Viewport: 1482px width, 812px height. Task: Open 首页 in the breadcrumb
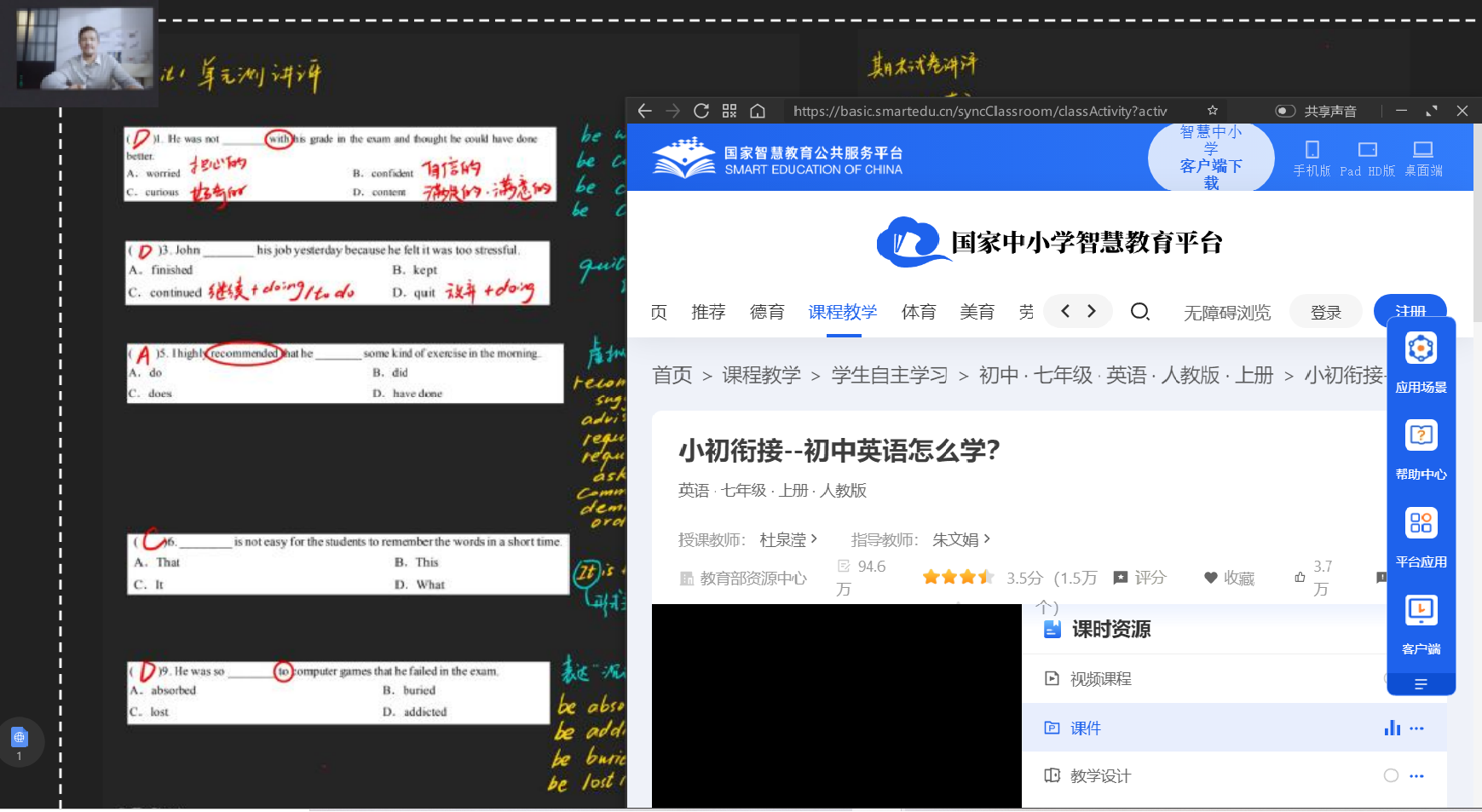tap(672, 375)
